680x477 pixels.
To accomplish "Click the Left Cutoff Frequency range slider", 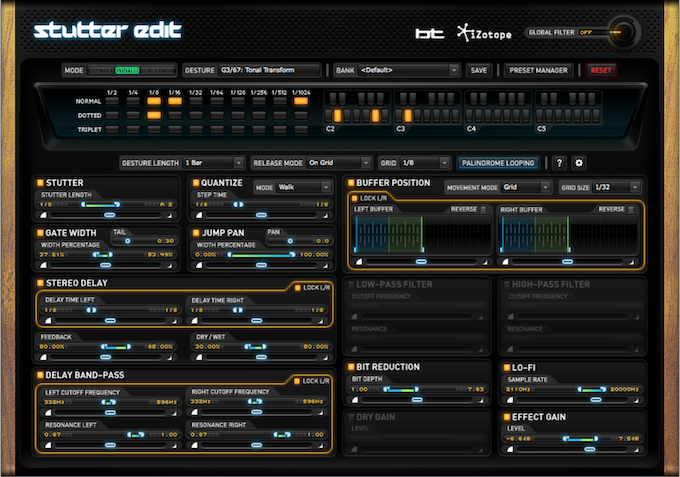I will 110,402.
